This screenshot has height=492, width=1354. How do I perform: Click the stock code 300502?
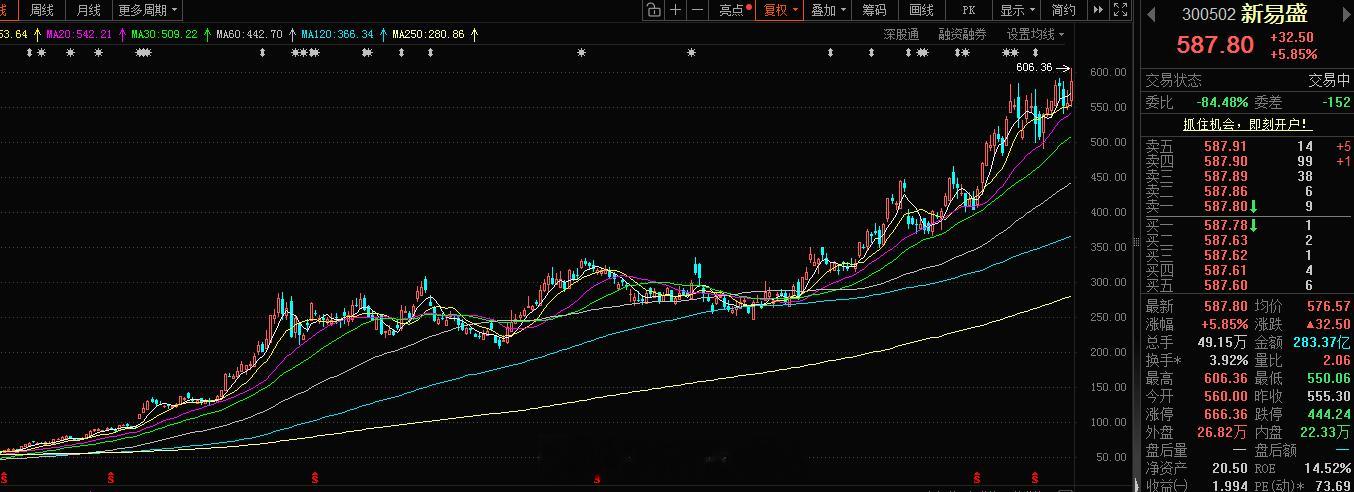tap(1208, 15)
